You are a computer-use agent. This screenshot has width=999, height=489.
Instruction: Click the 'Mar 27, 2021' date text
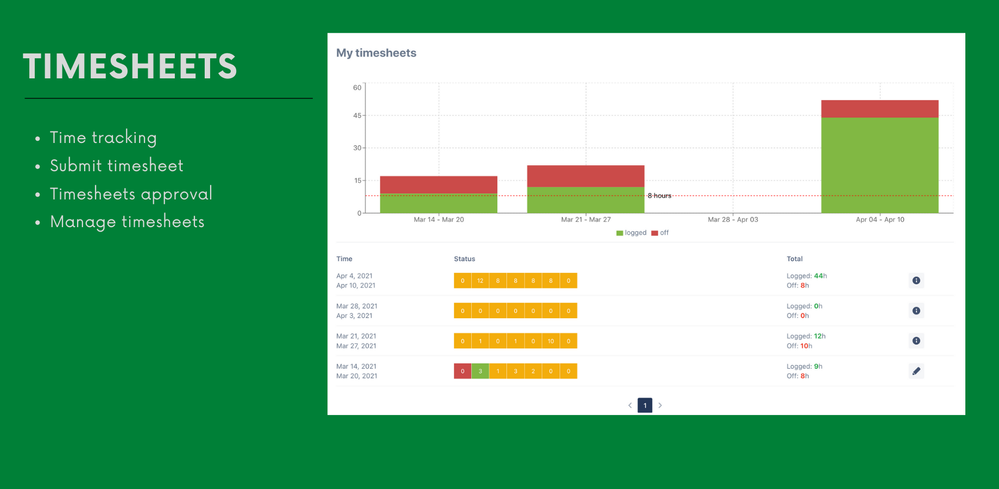tap(356, 346)
